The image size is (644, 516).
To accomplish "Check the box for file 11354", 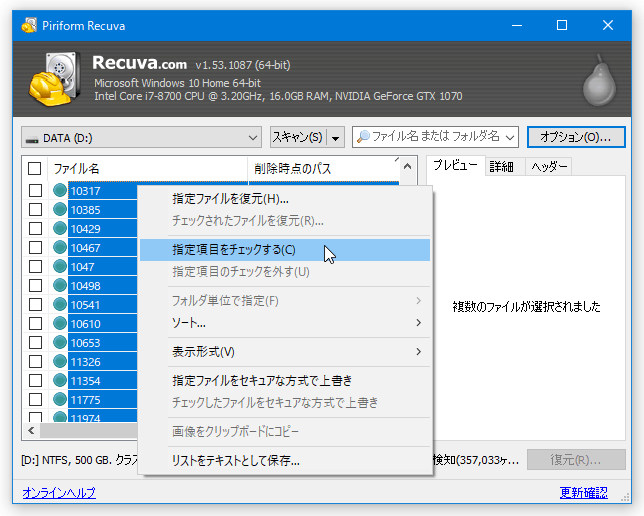I will (x=35, y=380).
